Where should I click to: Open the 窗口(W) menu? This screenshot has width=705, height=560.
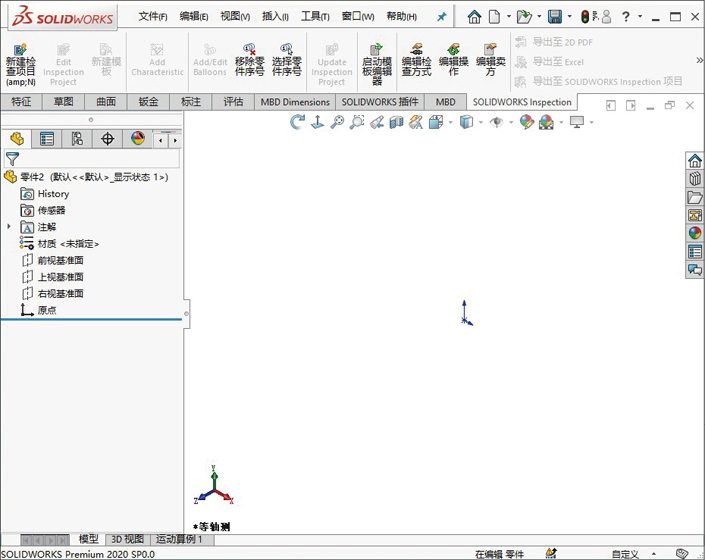[358, 17]
